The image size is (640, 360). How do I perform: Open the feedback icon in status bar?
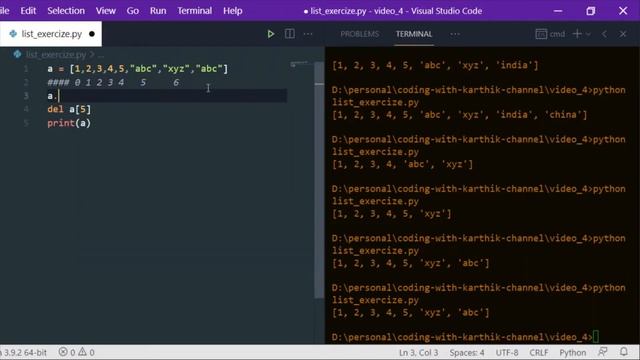coord(602,352)
